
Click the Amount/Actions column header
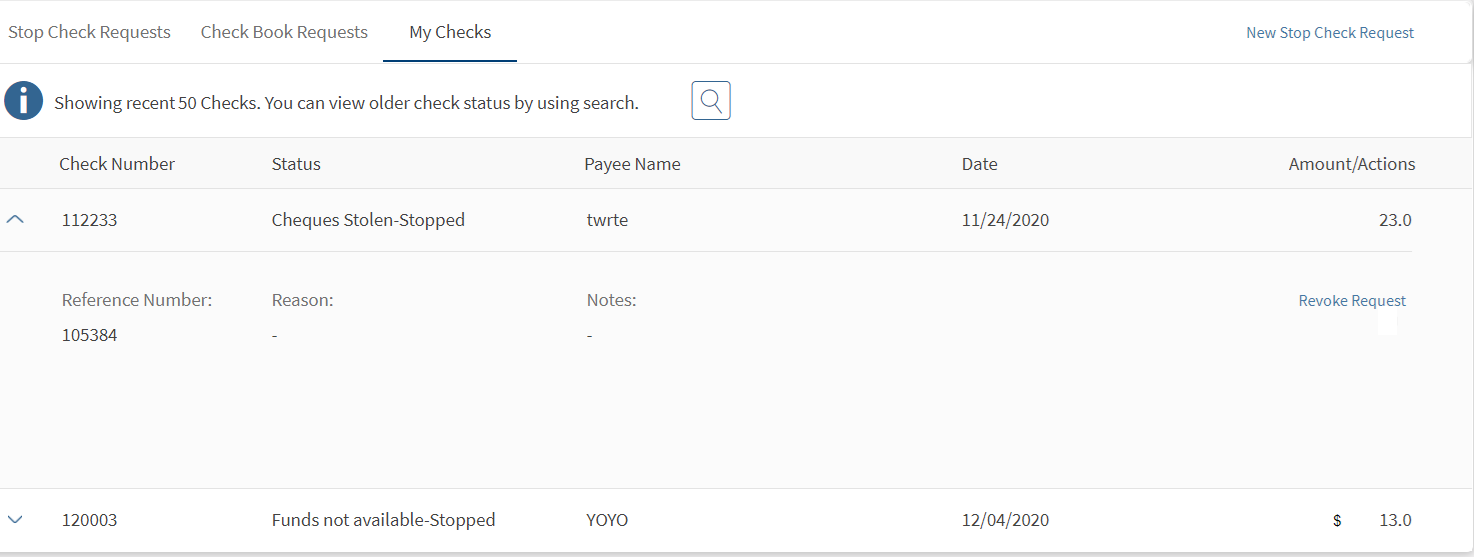1351,164
